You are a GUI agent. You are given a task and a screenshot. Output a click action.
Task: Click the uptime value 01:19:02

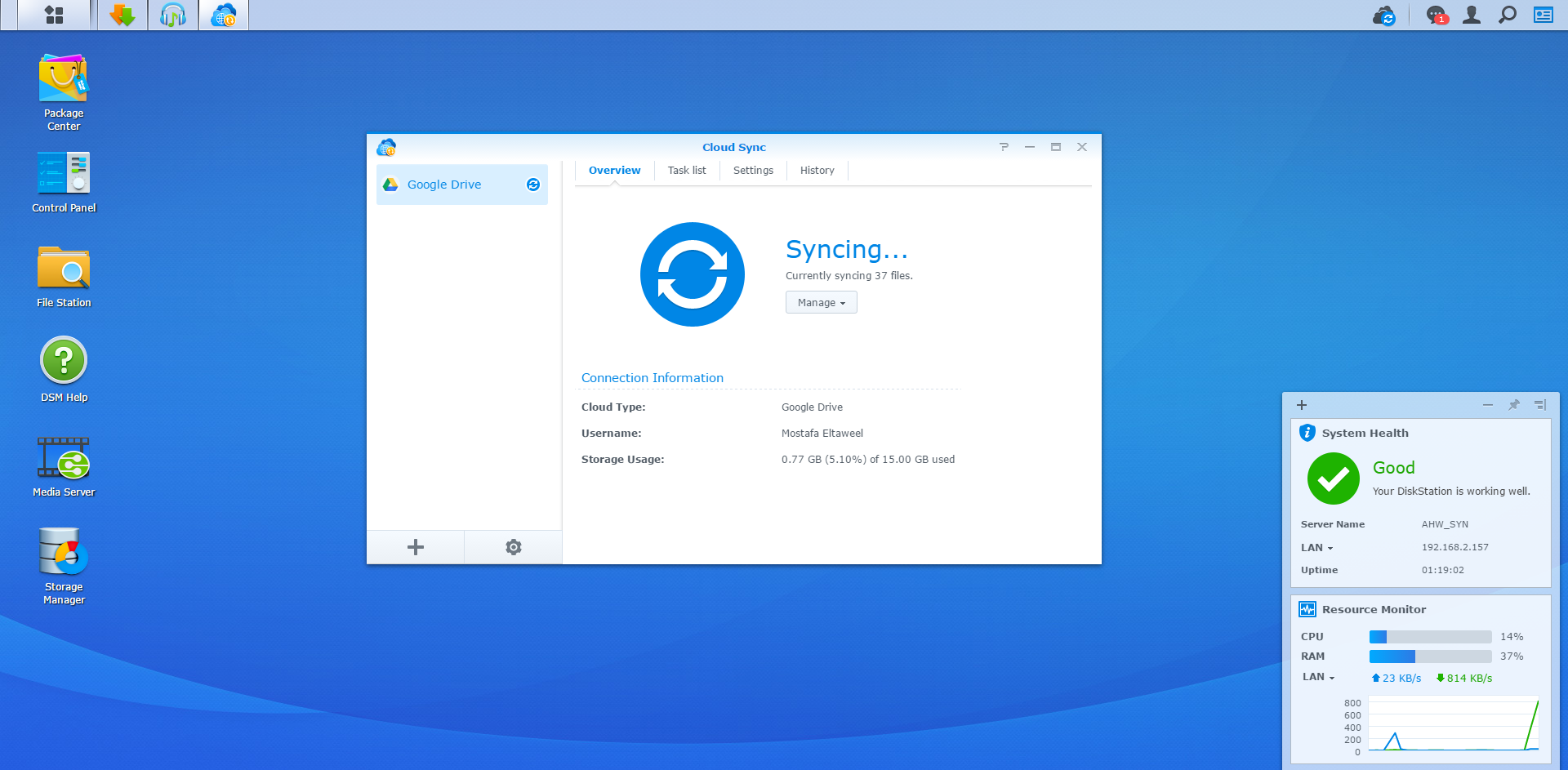[1443, 570]
